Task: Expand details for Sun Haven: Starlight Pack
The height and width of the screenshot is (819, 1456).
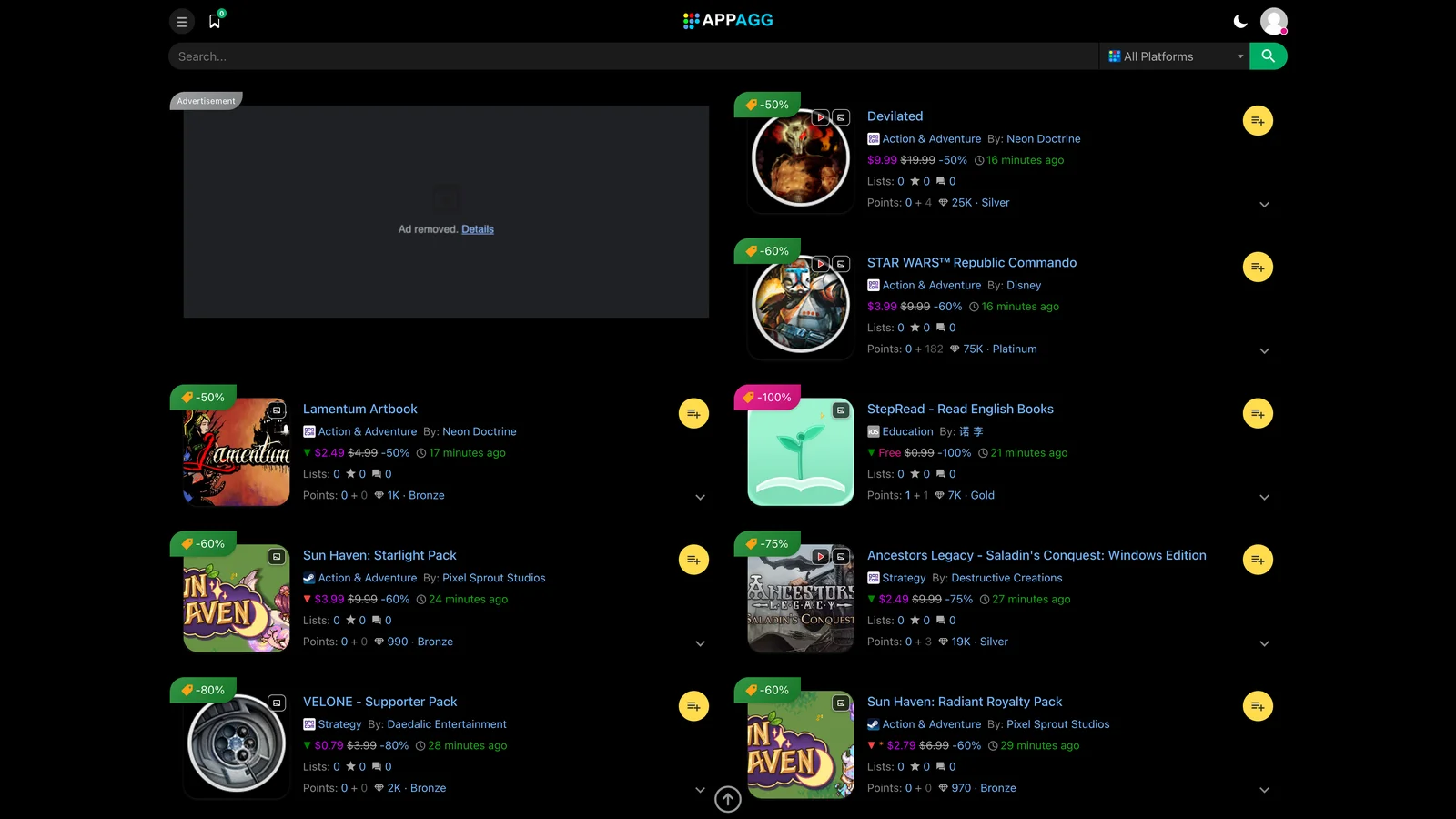Action: tap(700, 644)
